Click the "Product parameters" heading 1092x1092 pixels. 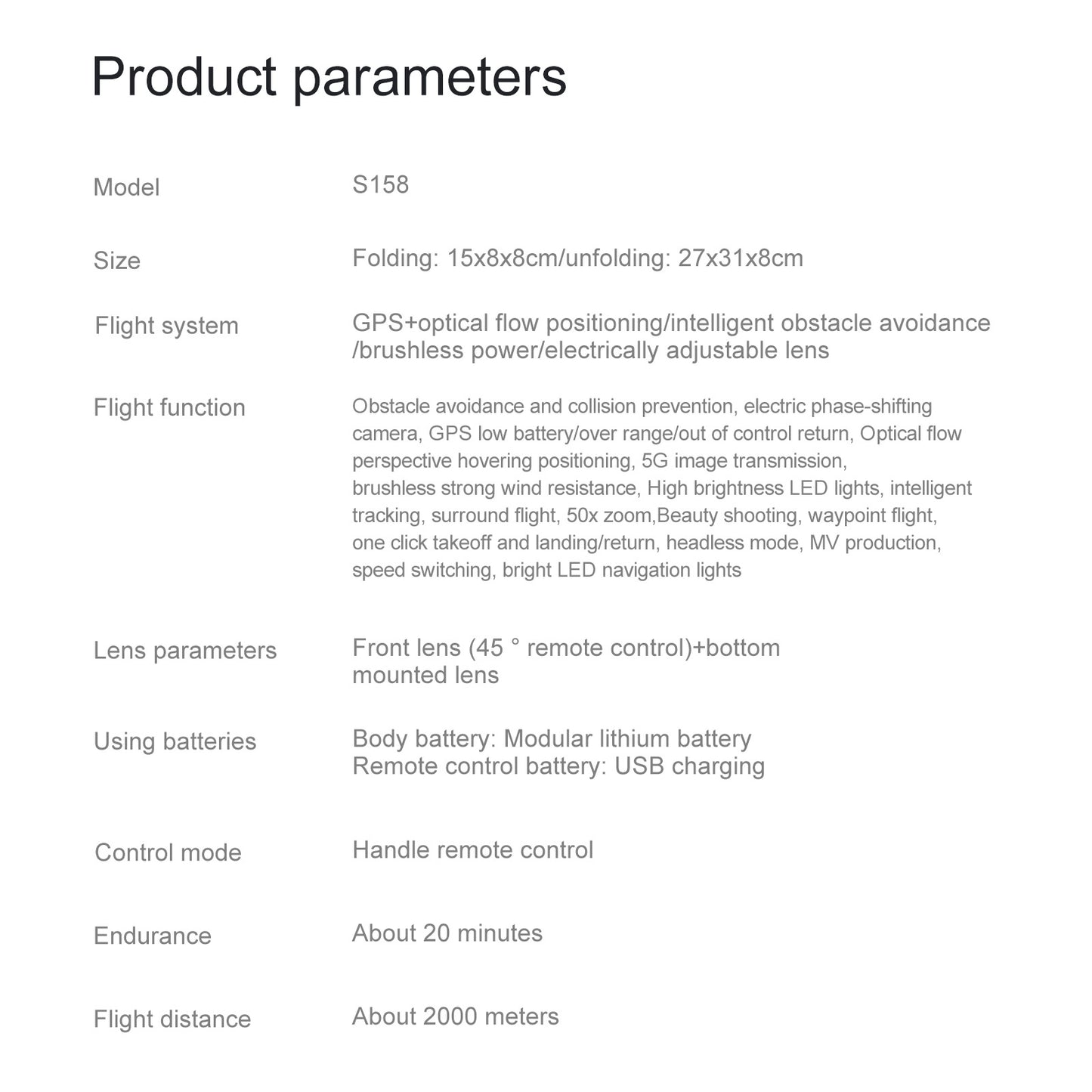click(329, 77)
